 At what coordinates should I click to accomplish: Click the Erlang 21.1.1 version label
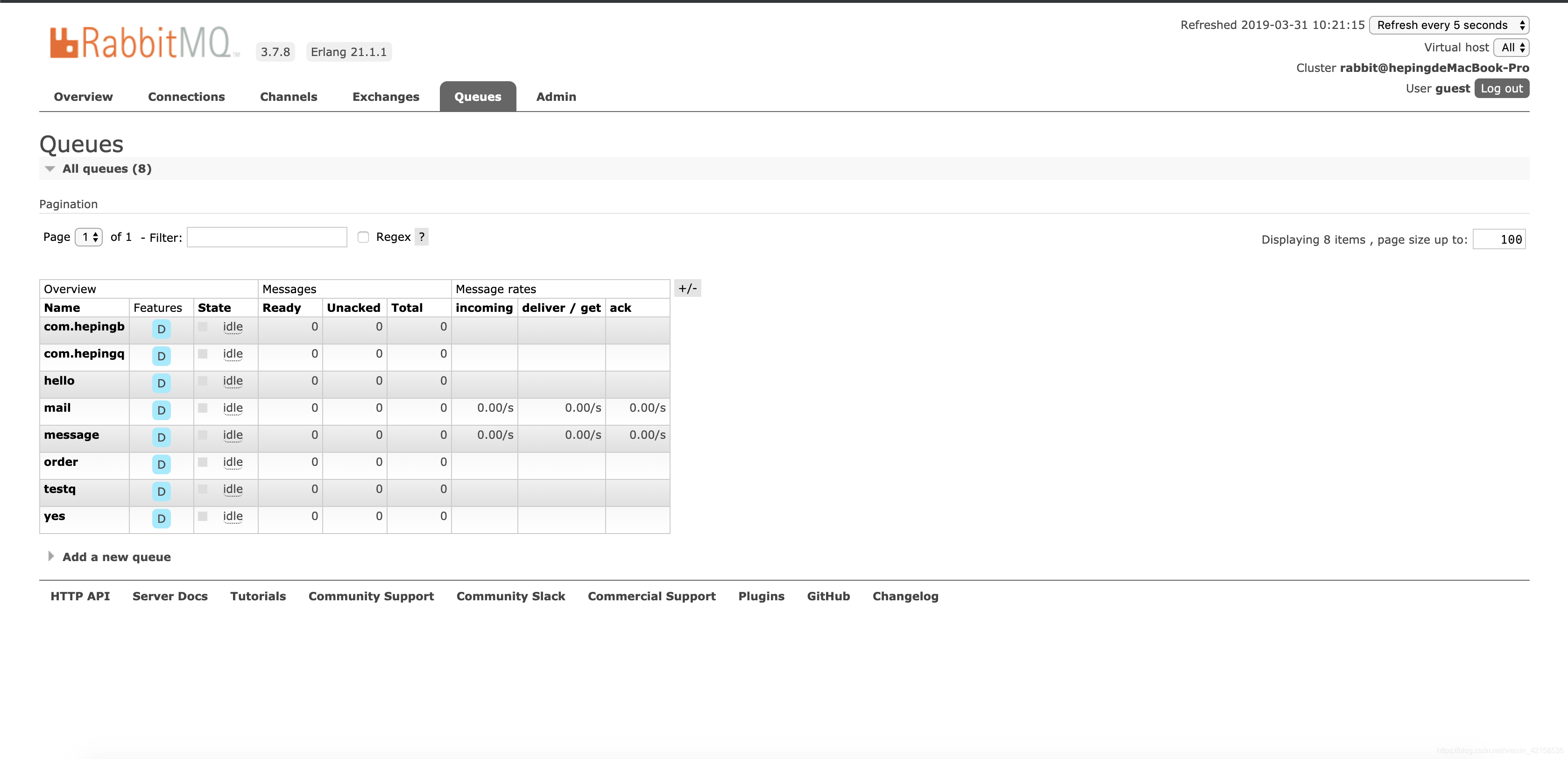349,52
